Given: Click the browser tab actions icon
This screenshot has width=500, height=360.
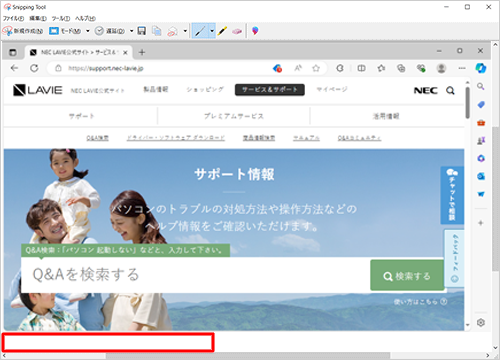Looking at the screenshot, I should [13, 52].
